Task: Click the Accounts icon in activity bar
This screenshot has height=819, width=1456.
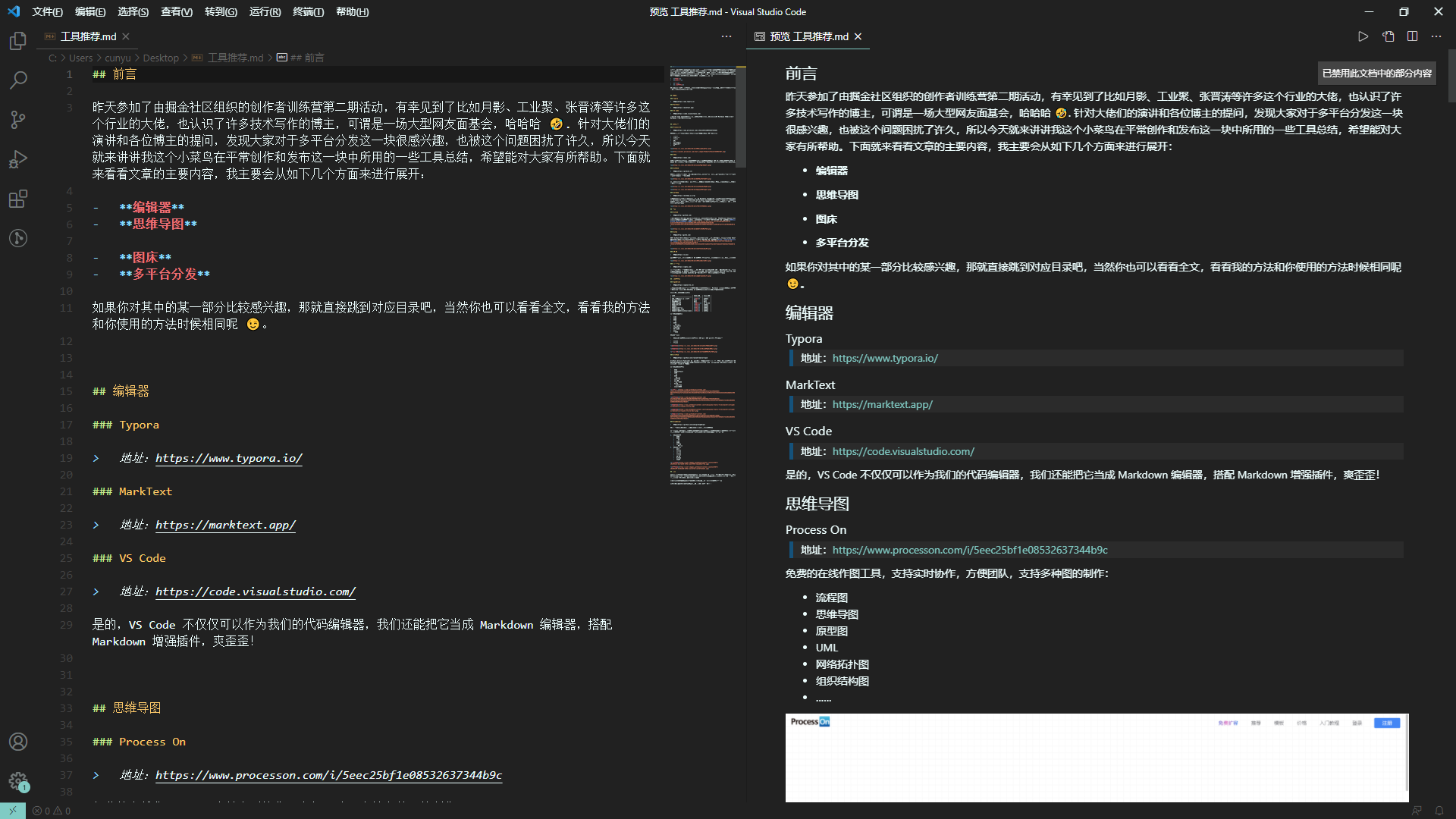Action: point(18,742)
